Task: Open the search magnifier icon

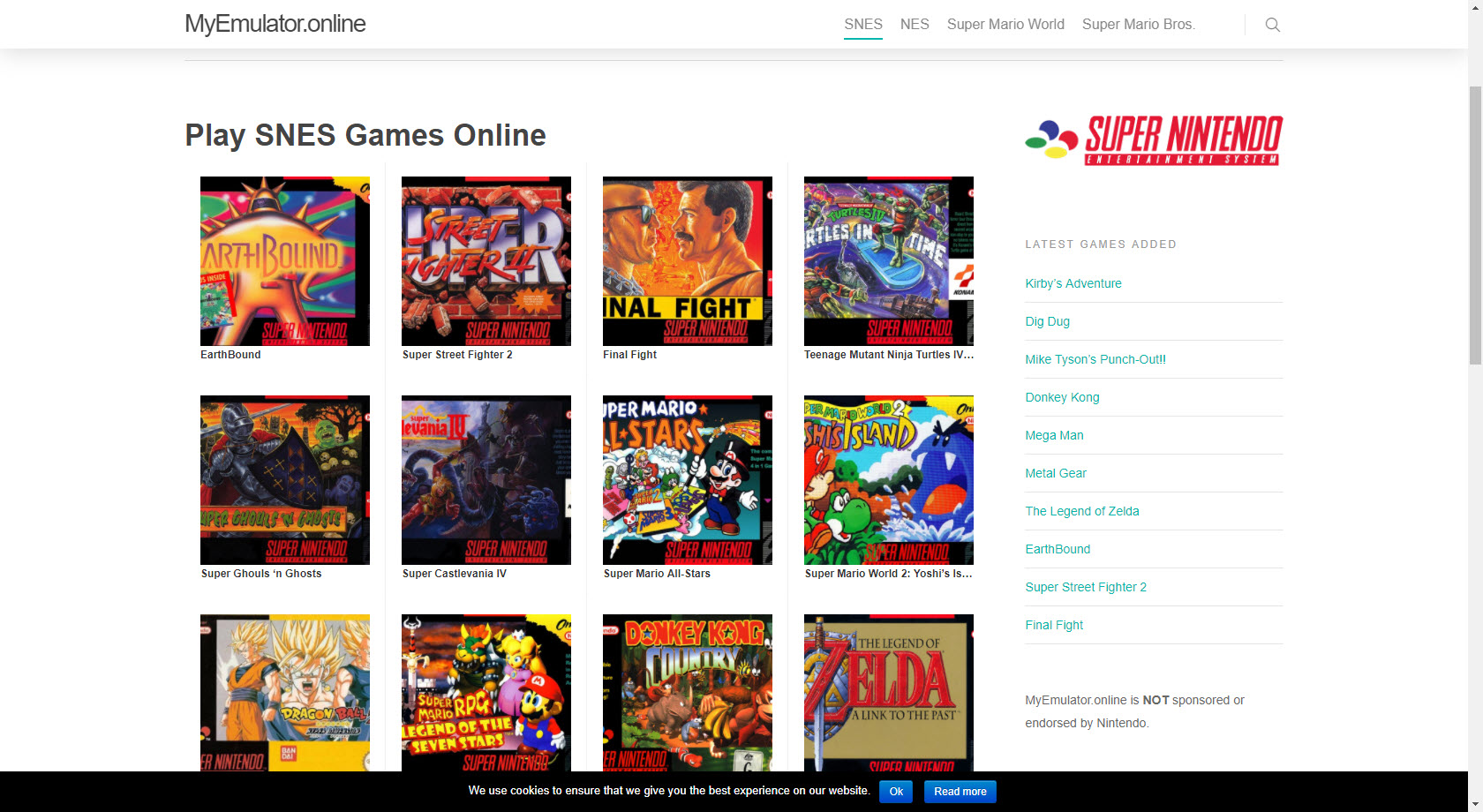Action: pyautogui.click(x=1272, y=25)
